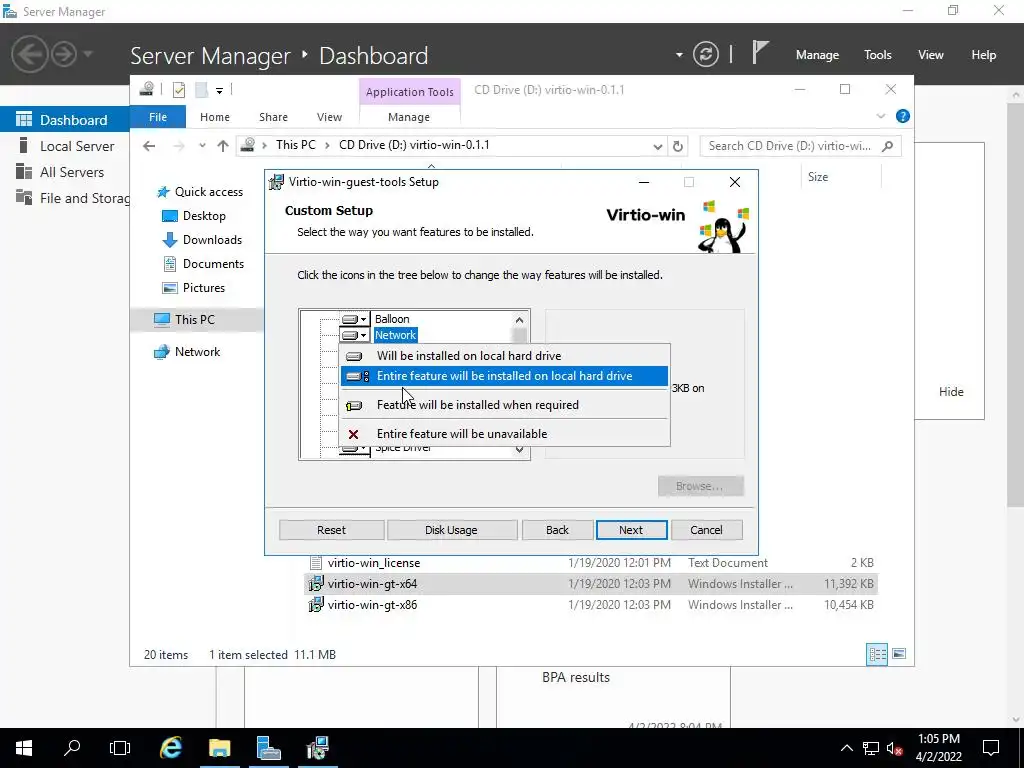Choose Will be installed on local hard drive
This screenshot has height=768, width=1024.
[x=505, y=356]
